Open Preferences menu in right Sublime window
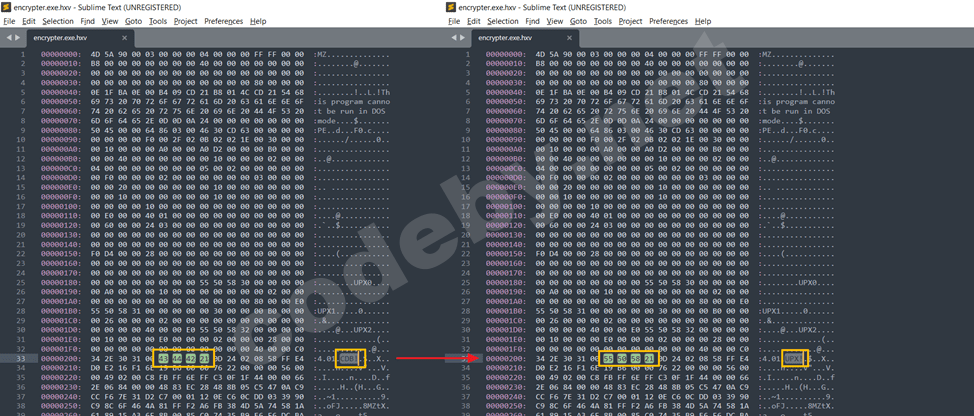Screen dimensions: 974x416 pos(668,21)
